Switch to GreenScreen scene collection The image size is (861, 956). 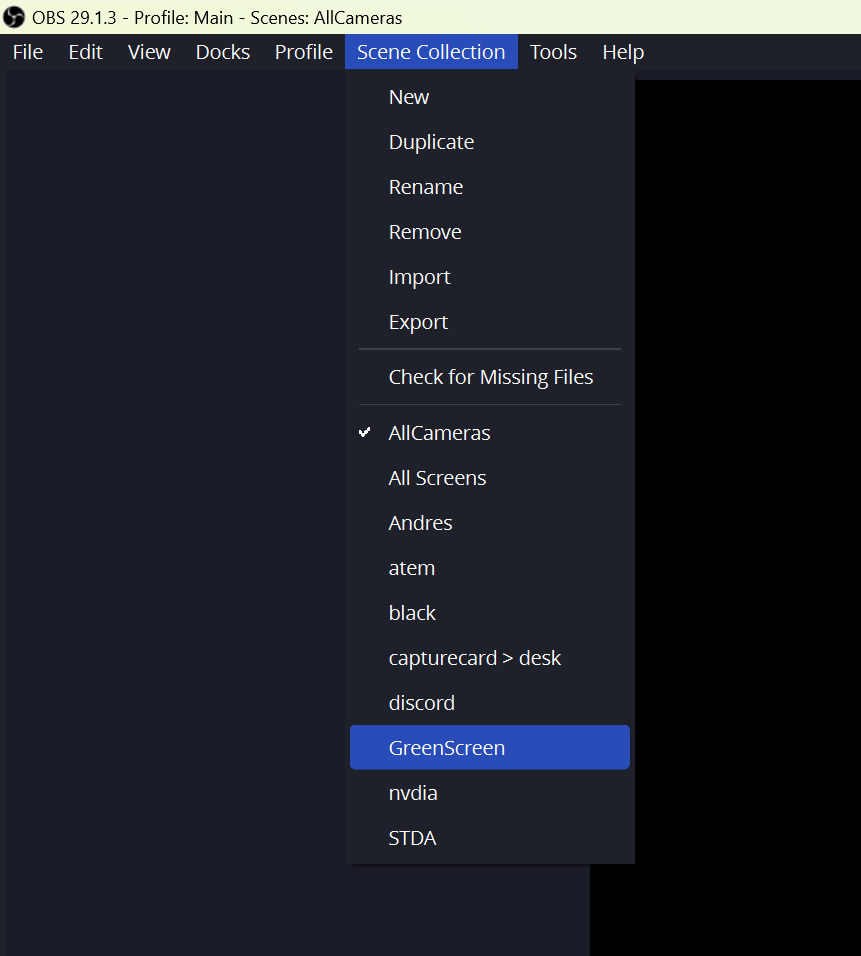490,747
